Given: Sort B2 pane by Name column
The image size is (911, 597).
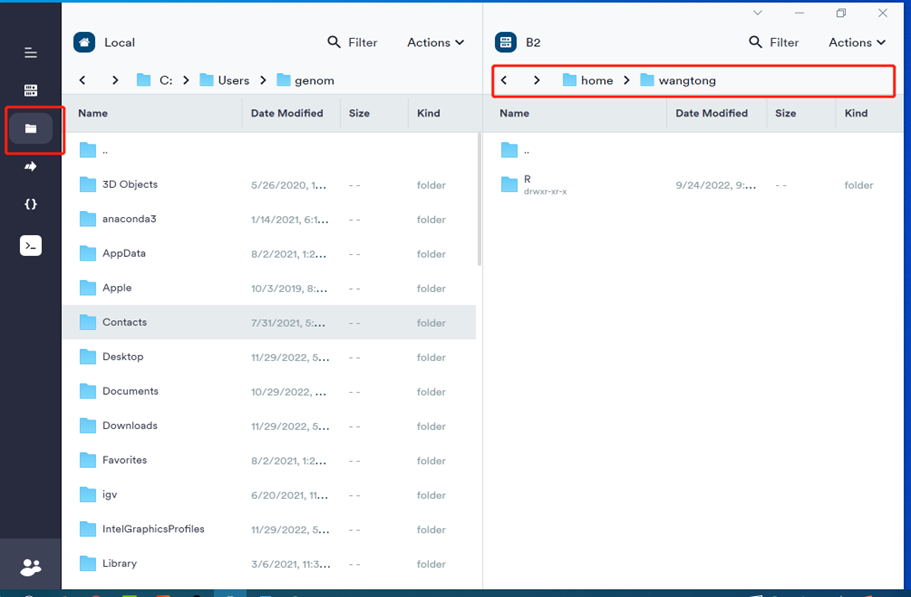Looking at the screenshot, I should pos(514,113).
